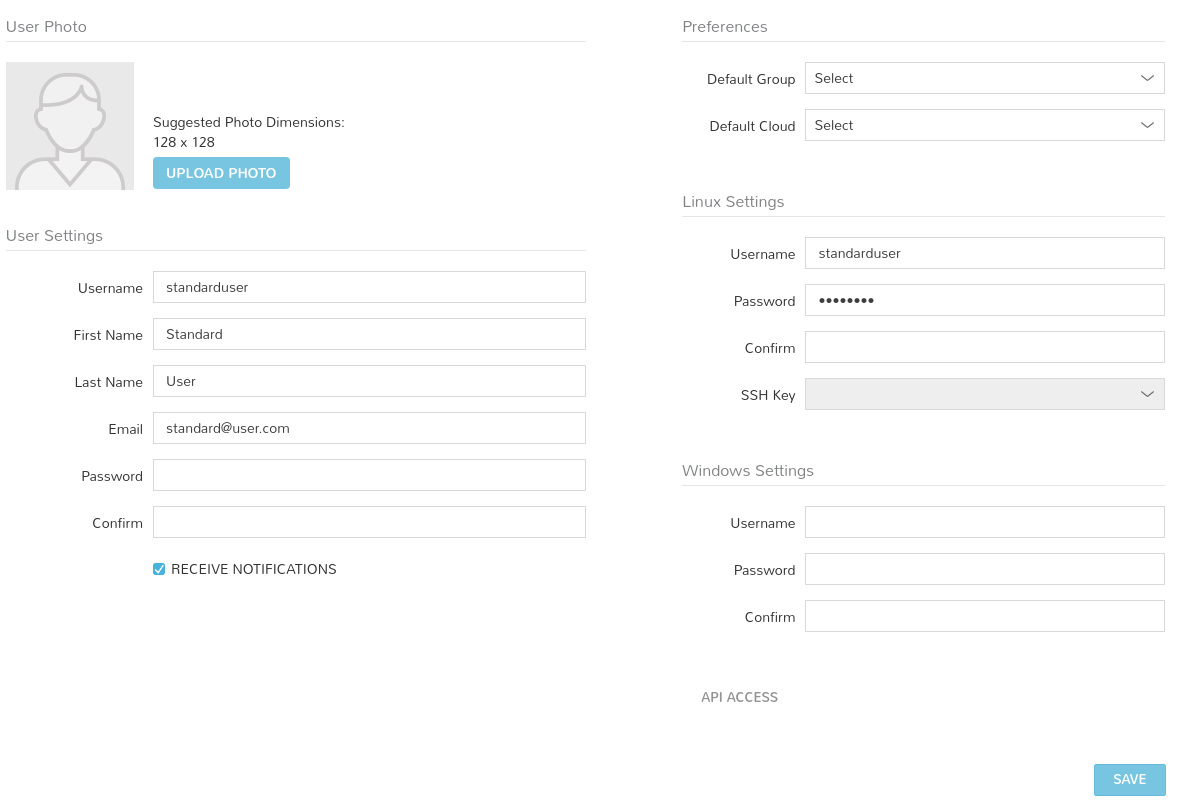
Task: Click the 'Last Name' label
Action: tap(108, 382)
